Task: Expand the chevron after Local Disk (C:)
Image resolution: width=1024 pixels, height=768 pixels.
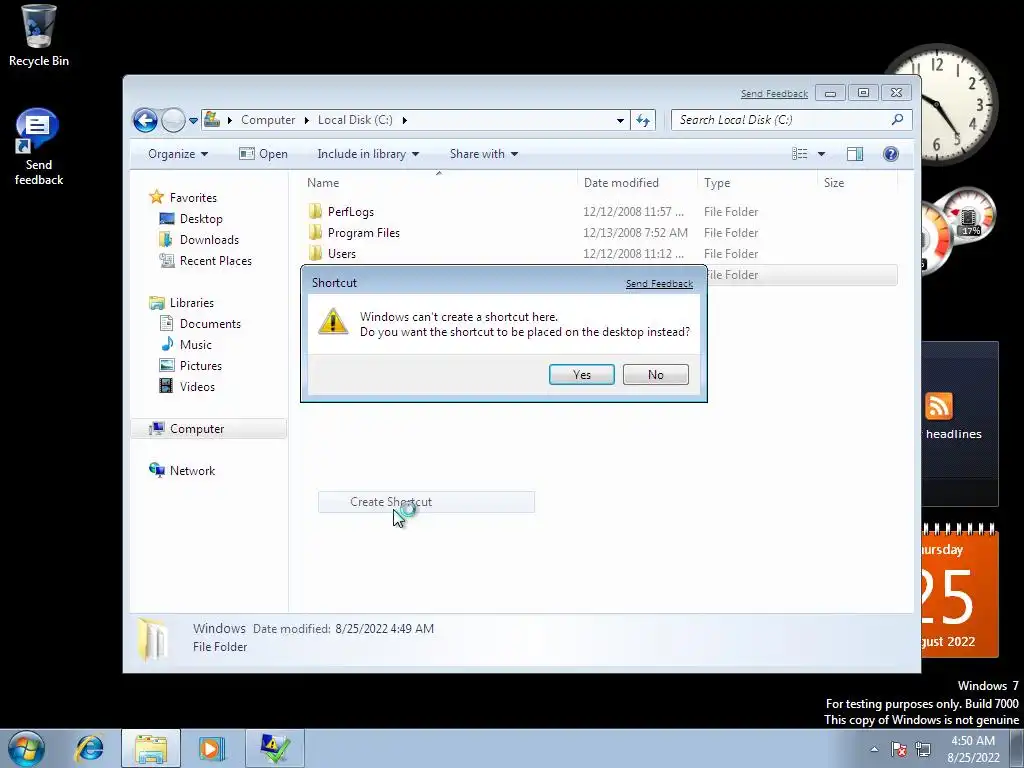Action: (x=405, y=120)
